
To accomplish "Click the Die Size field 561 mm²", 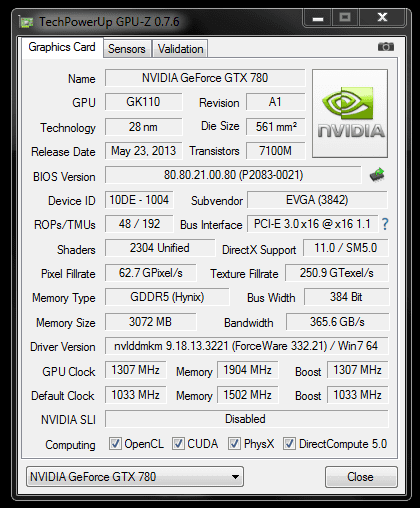I will 275,127.
